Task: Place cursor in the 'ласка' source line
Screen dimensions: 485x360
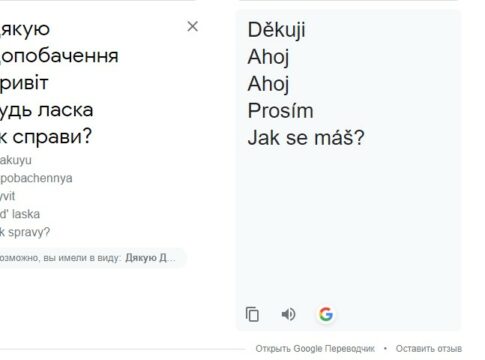Action: (x=46, y=110)
